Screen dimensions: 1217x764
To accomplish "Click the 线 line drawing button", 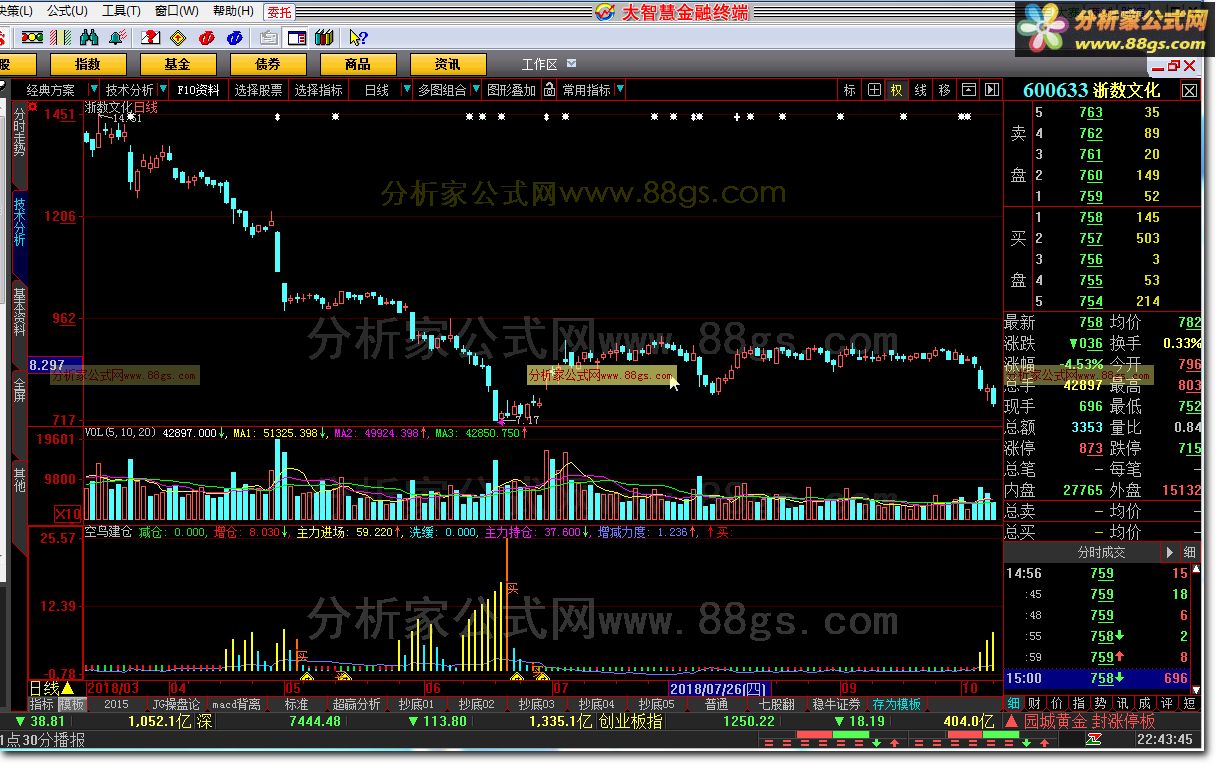I will 920,90.
